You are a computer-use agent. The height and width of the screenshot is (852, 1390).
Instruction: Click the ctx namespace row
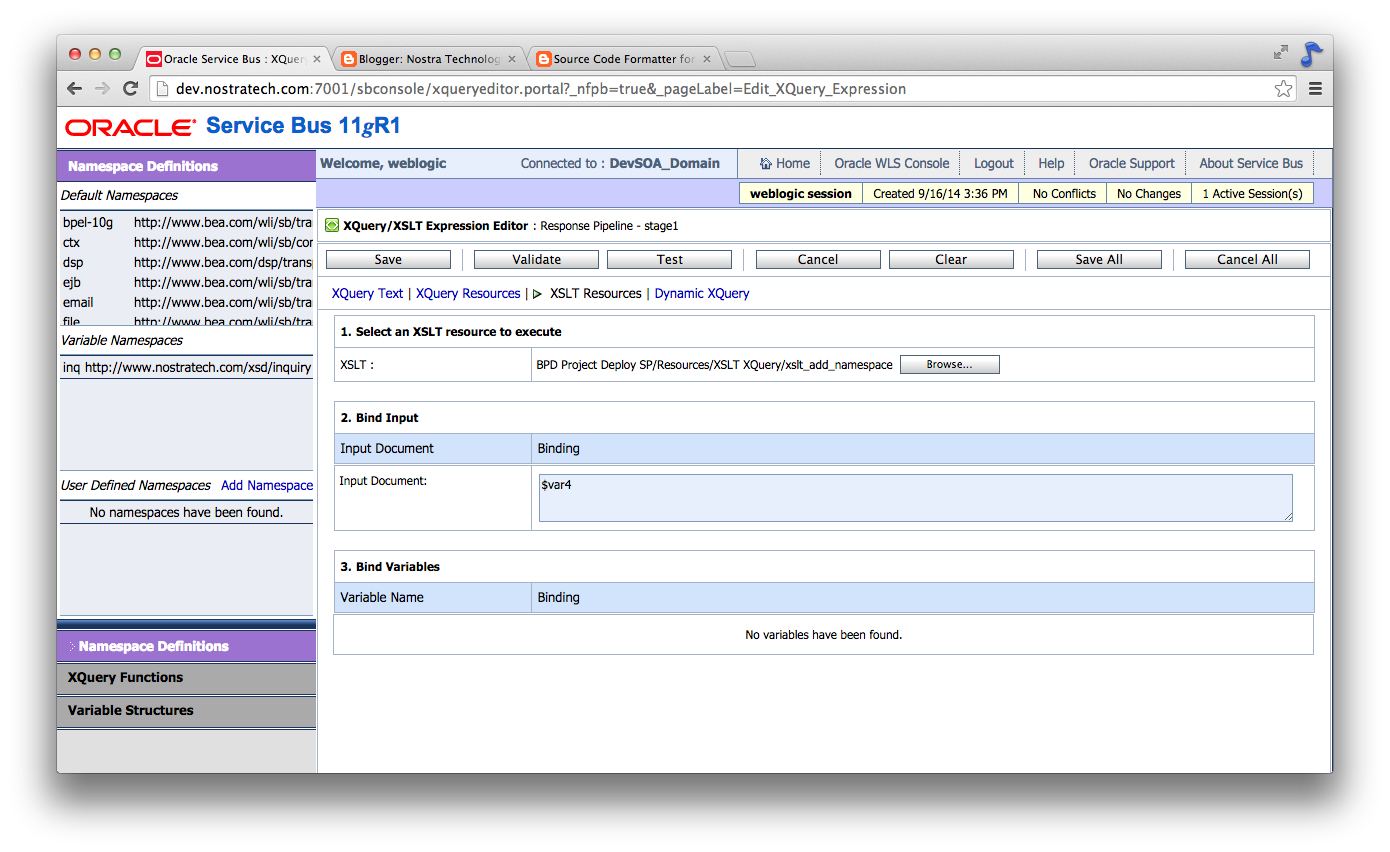click(x=187, y=243)
